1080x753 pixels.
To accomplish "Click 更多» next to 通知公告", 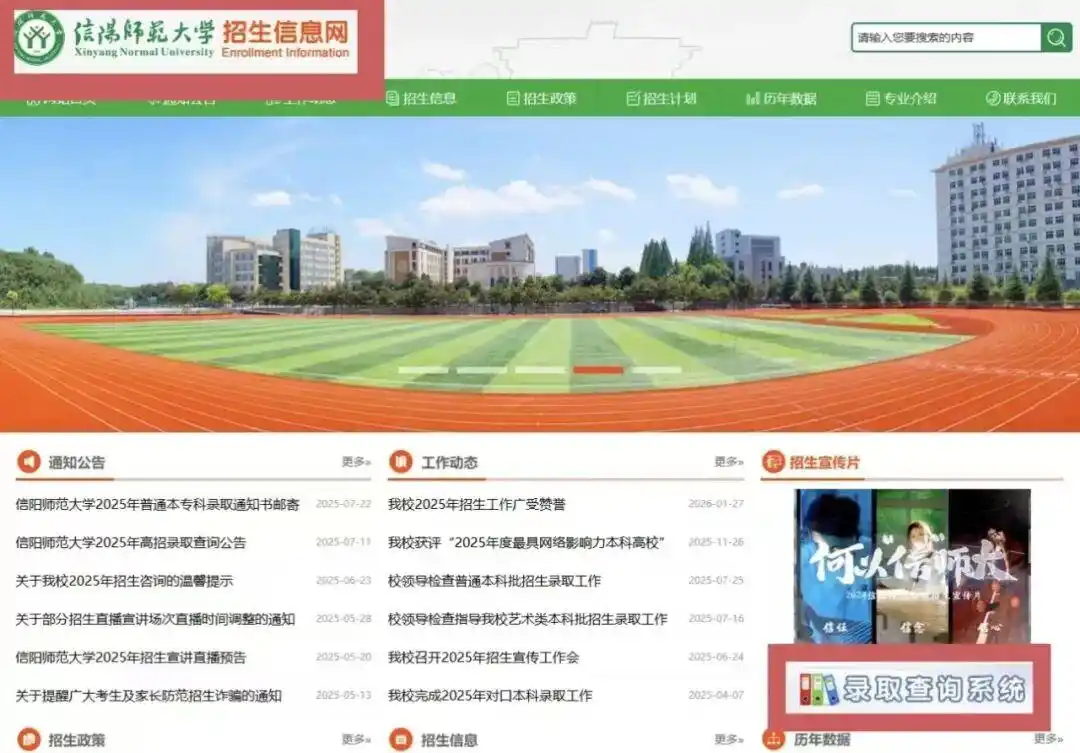I will [x=356, y=460].
